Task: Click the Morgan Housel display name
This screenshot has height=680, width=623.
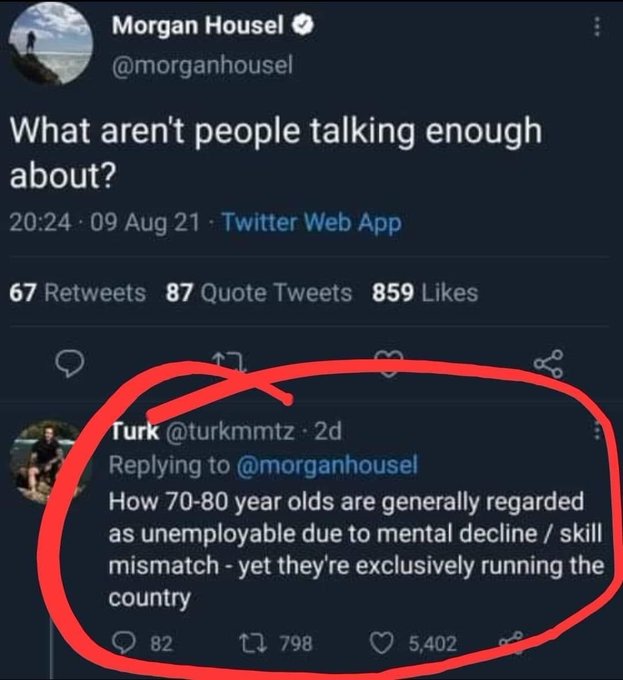Action: tap(198, 25)
